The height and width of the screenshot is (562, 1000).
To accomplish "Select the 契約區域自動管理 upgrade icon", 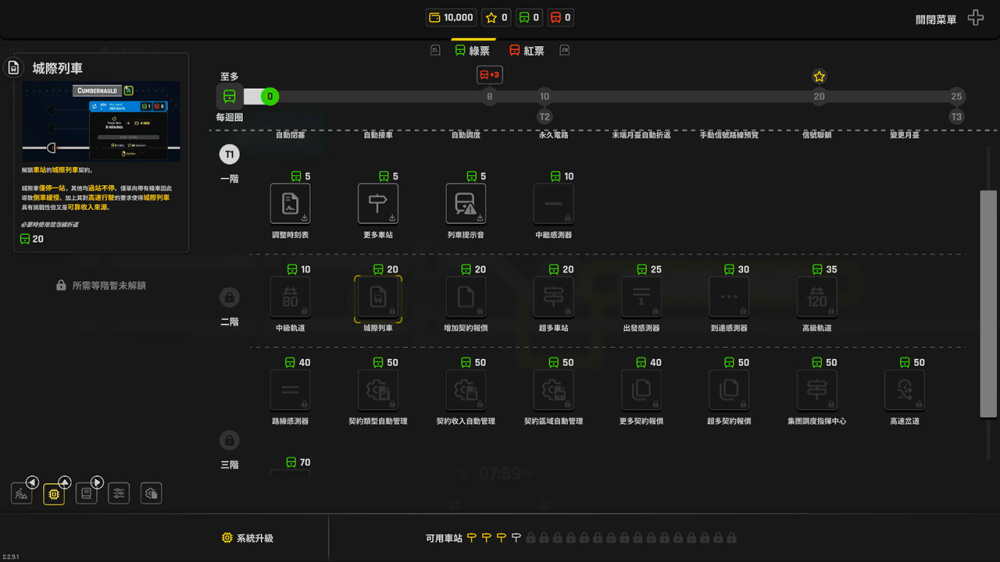I will (554, 390).
